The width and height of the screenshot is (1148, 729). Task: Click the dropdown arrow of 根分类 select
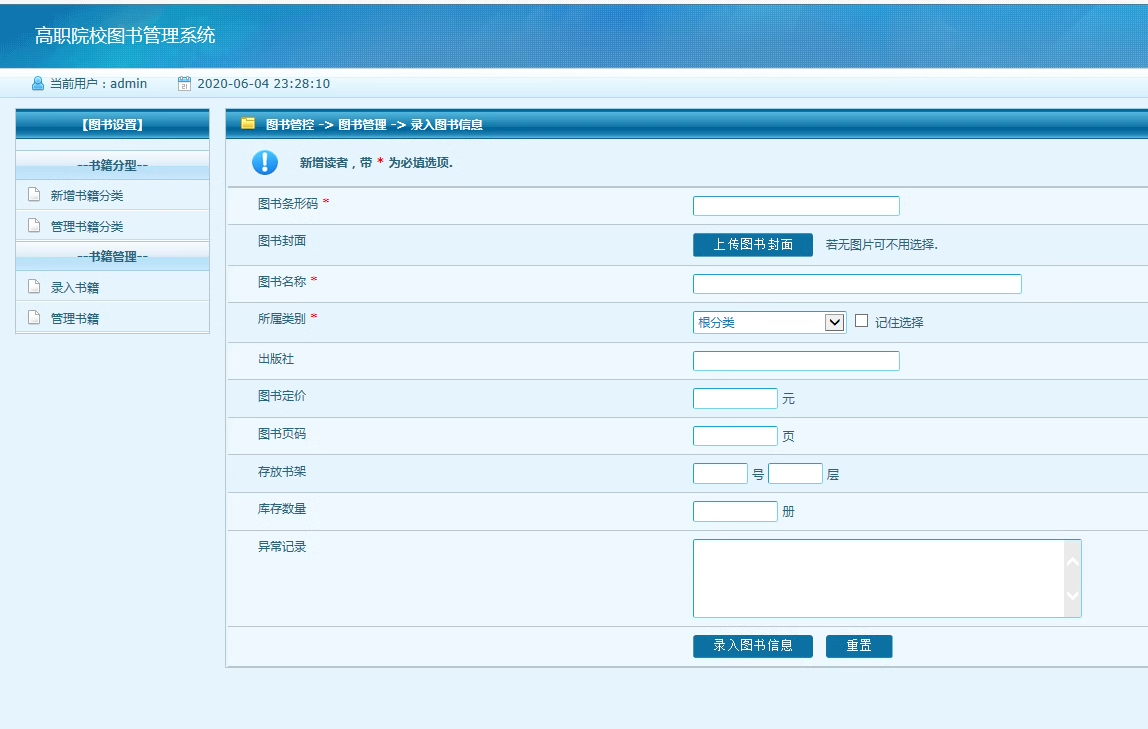(834, 322)
